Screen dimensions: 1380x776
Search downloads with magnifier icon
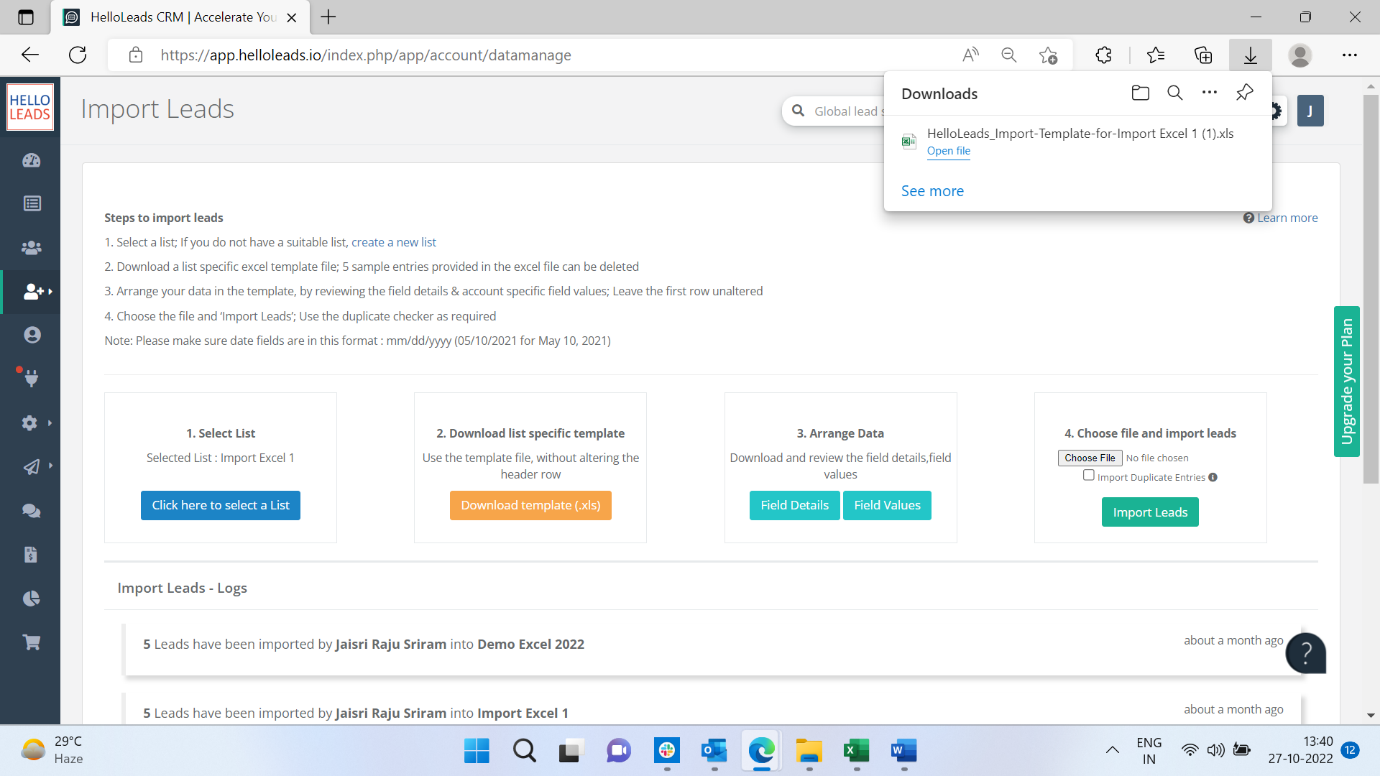[x=1175, y=93]
